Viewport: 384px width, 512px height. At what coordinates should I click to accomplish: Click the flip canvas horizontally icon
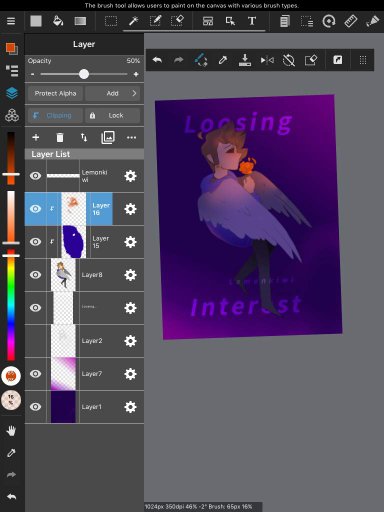click(x=267, y=60)
